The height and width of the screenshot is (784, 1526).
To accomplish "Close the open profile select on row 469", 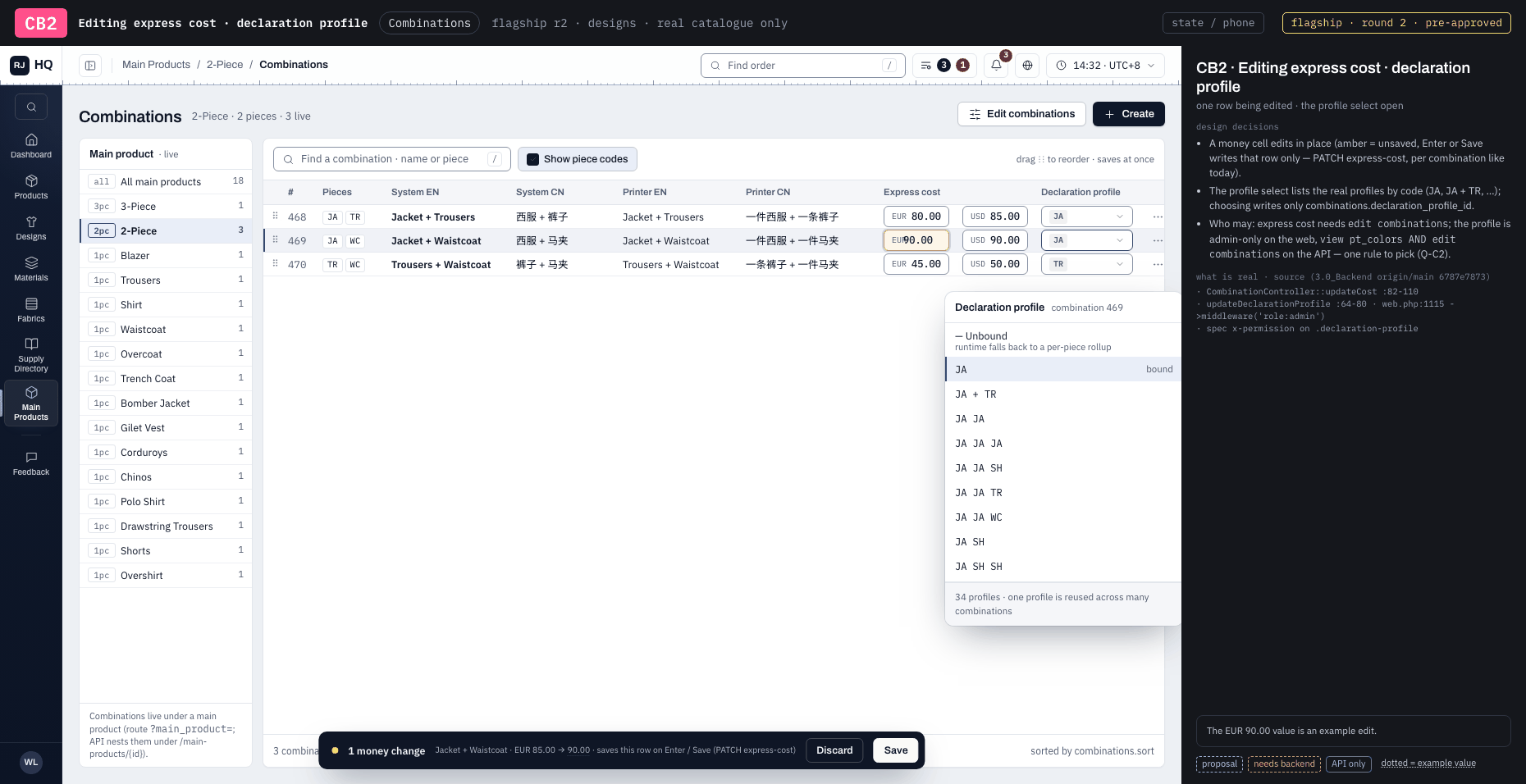I will [1086, 240].
